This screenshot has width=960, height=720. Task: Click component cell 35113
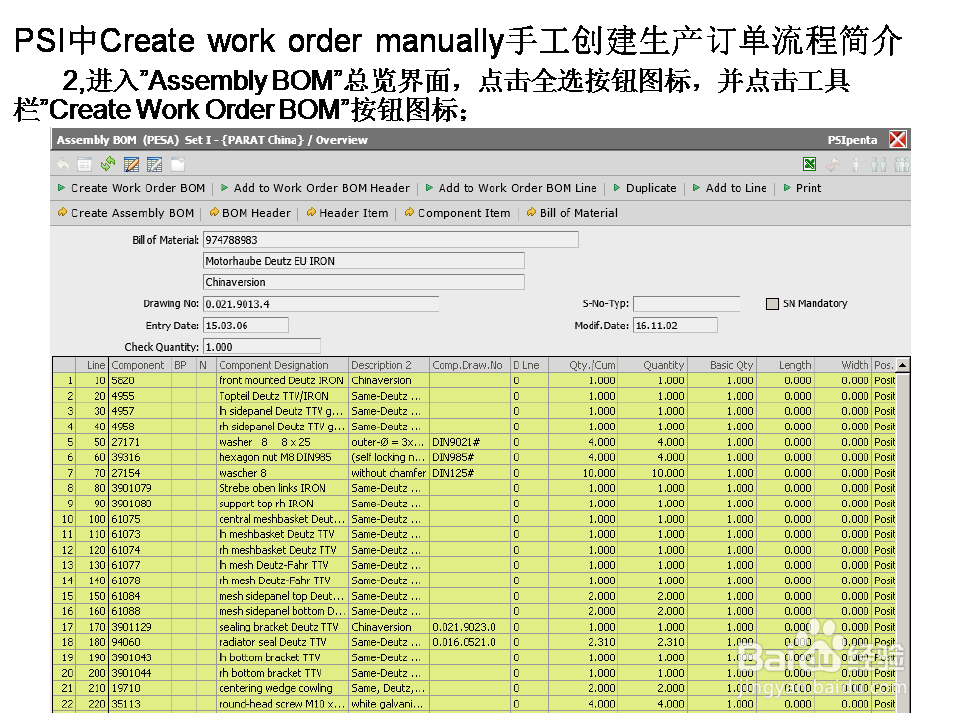(140, 704)
